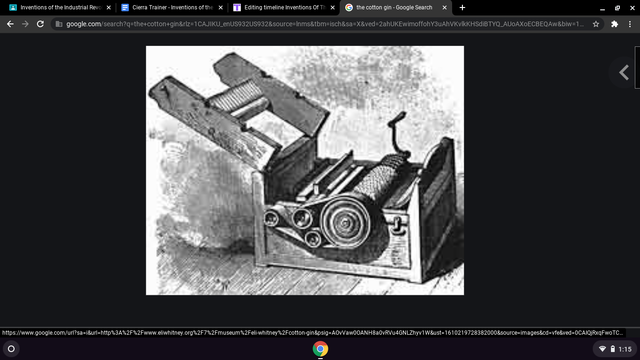
Task: Bookmark this page with the star icon
Action: 596,24
